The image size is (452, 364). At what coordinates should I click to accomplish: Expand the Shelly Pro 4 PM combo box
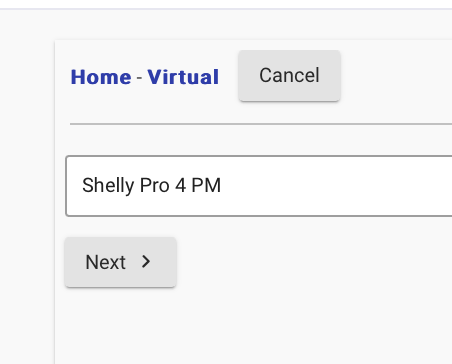click(x=259, y=186)
